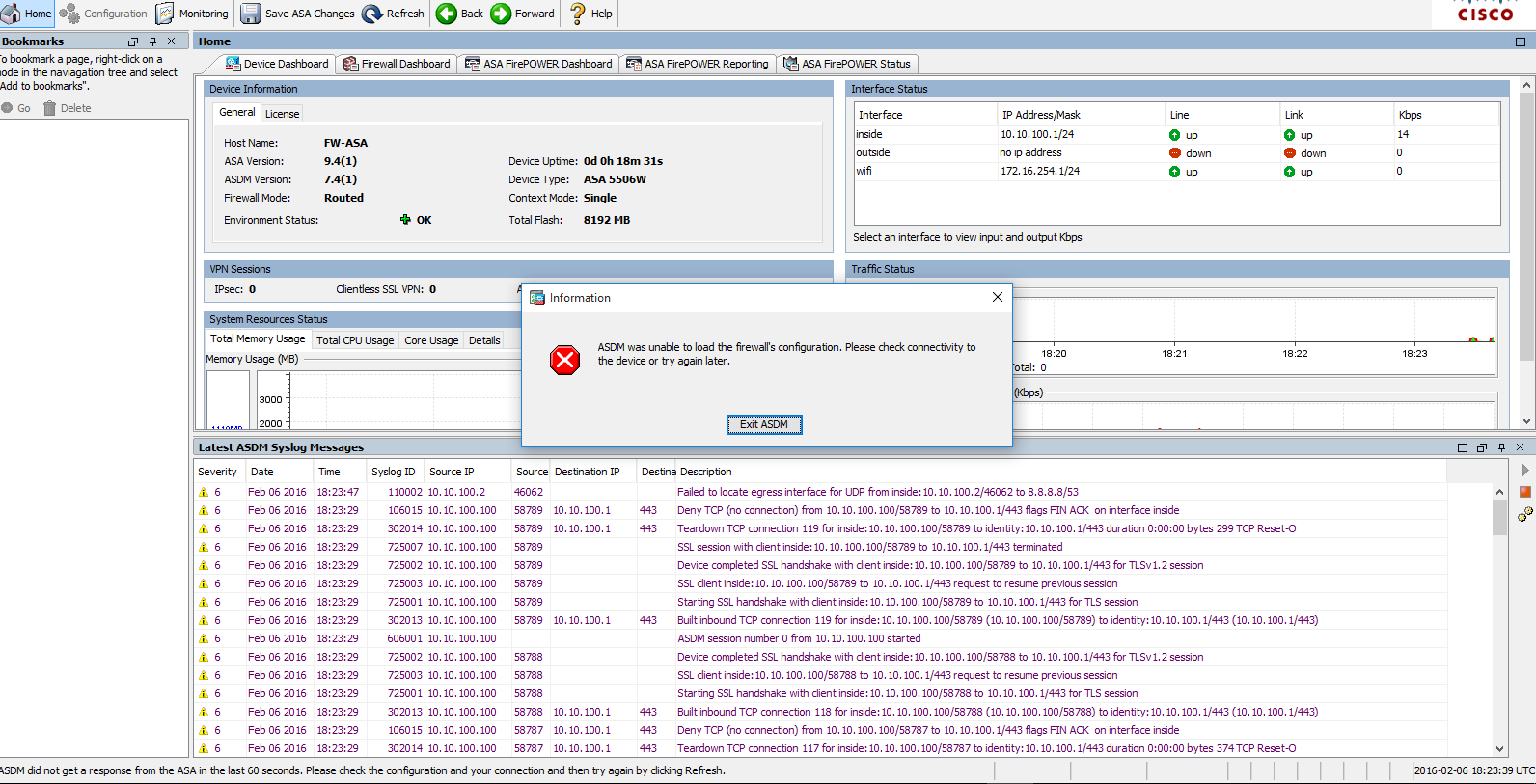The height and width of the screenshot is (784, 1536).
Task: Click the Environment Status plus icon
Action: pyautogui.click(x=405, y=220)
